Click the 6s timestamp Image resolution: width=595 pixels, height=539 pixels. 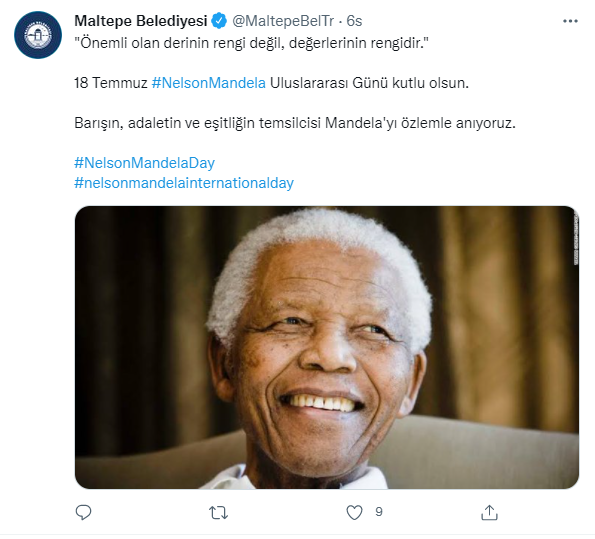coord(354,21)
